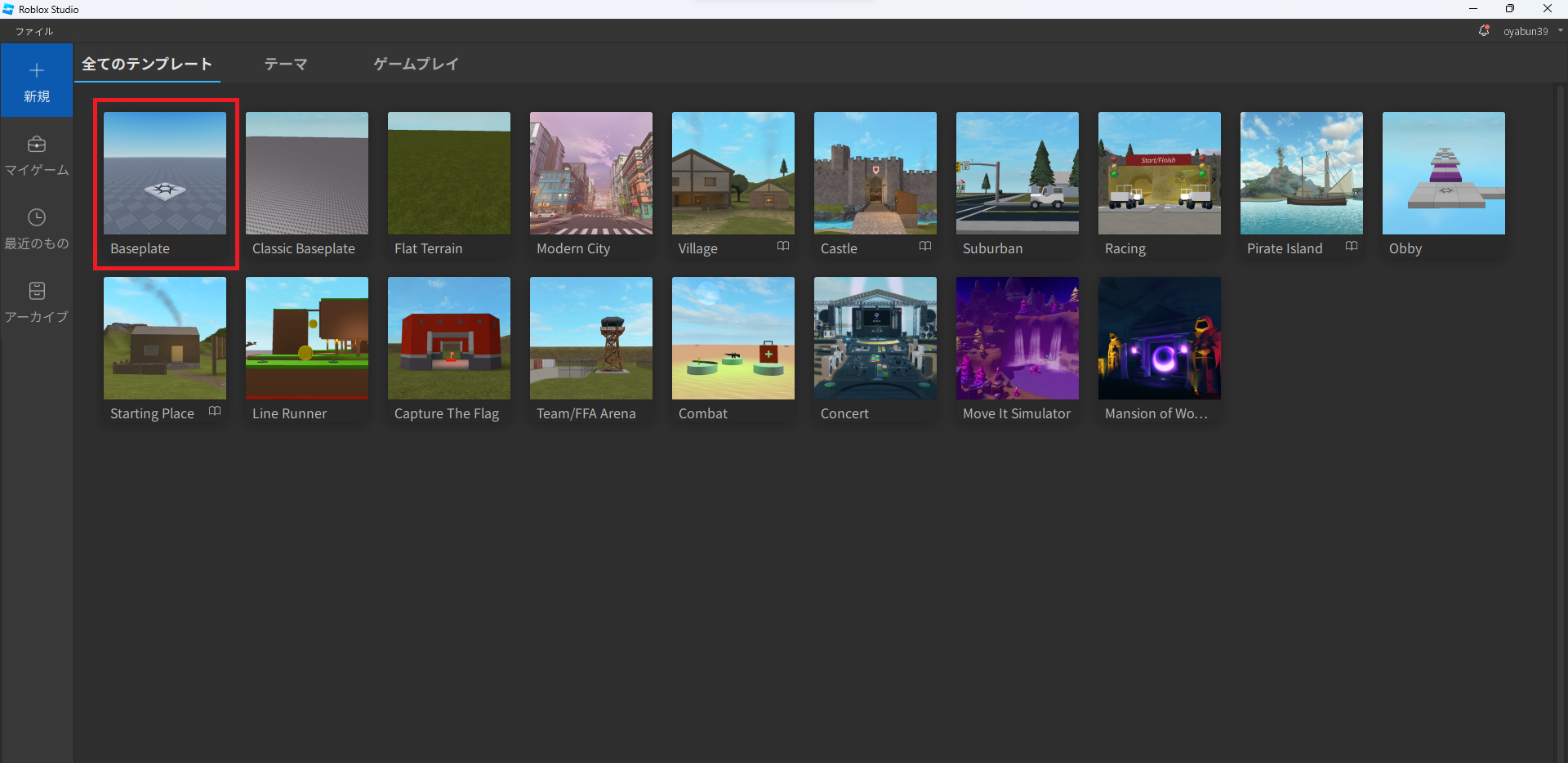Choose the Obby template thumbnail
Image resolution: width=1568 pixels, height=763 pixels.
tap(1444, 173)
